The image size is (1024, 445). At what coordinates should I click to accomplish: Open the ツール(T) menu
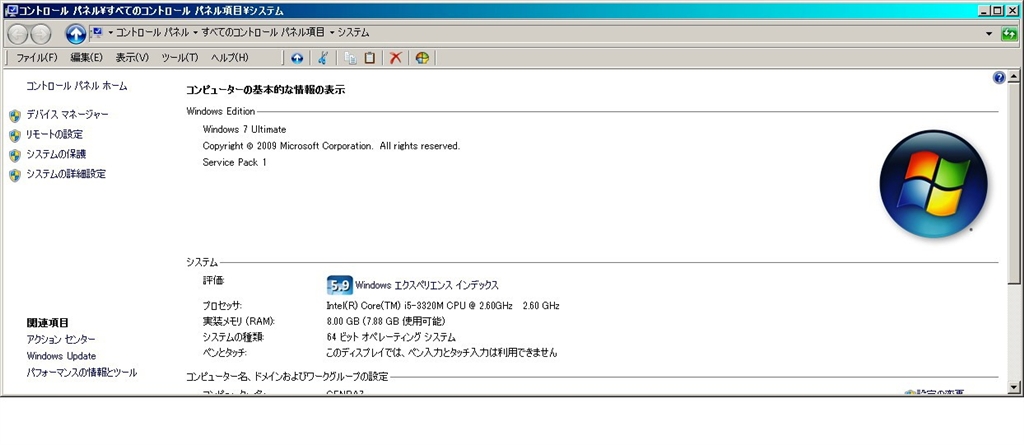click(x=180, y=58)
